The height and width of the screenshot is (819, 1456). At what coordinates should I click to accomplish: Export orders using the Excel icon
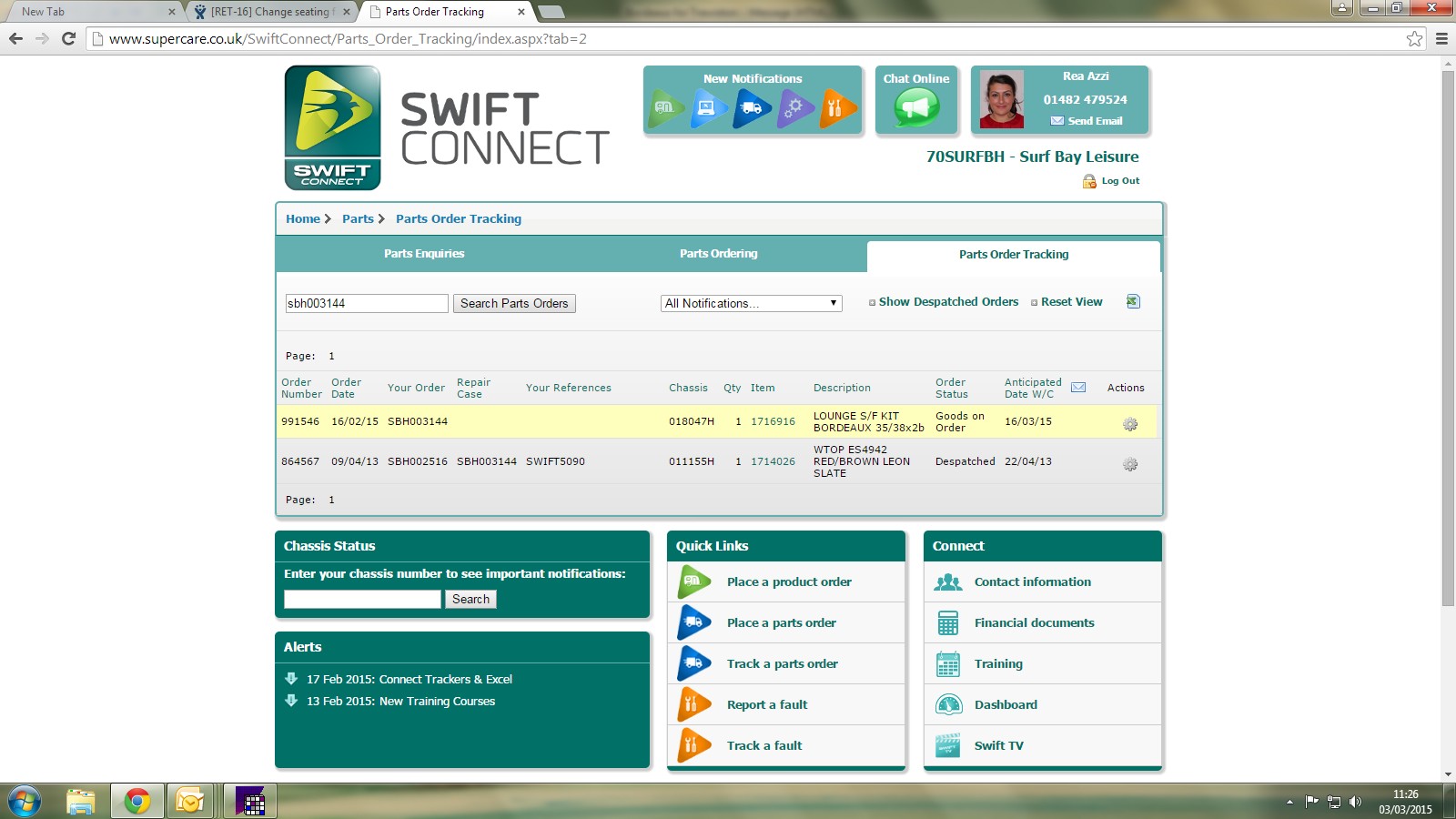1133,301
